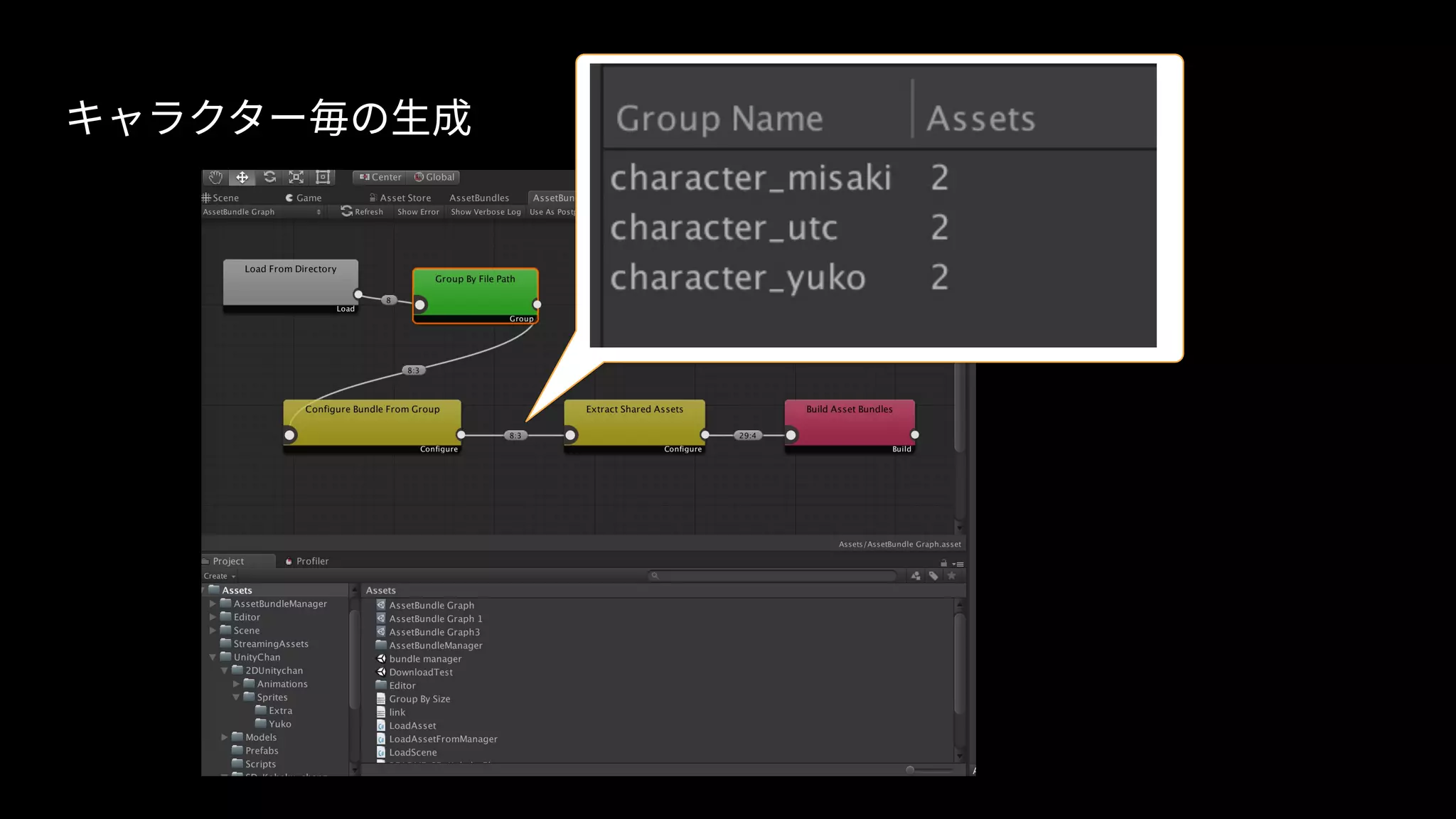Click the favorites star icon

click(951, 576)
